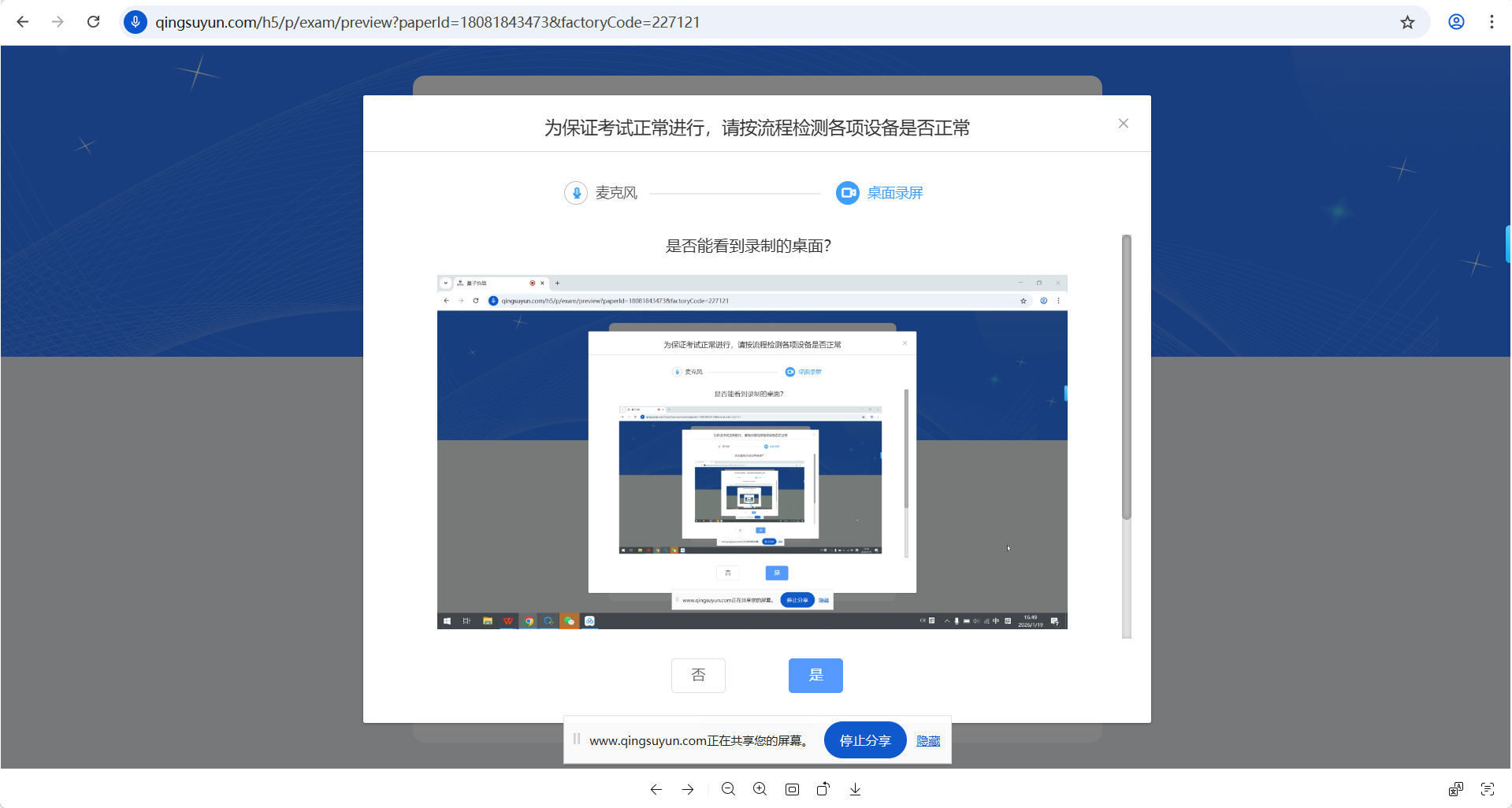Click the 否 button
This screenshot has width=1512, height=808.
[698, 675]
